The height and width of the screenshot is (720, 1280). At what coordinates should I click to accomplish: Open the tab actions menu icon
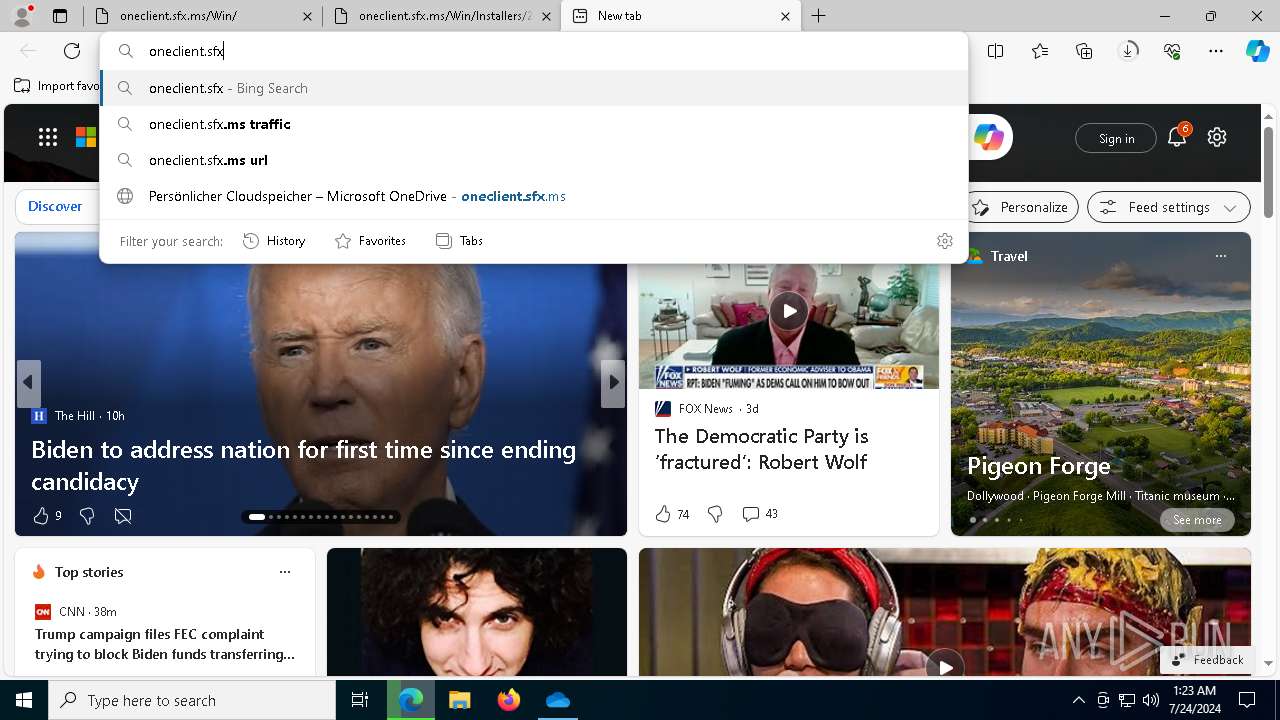60,16
